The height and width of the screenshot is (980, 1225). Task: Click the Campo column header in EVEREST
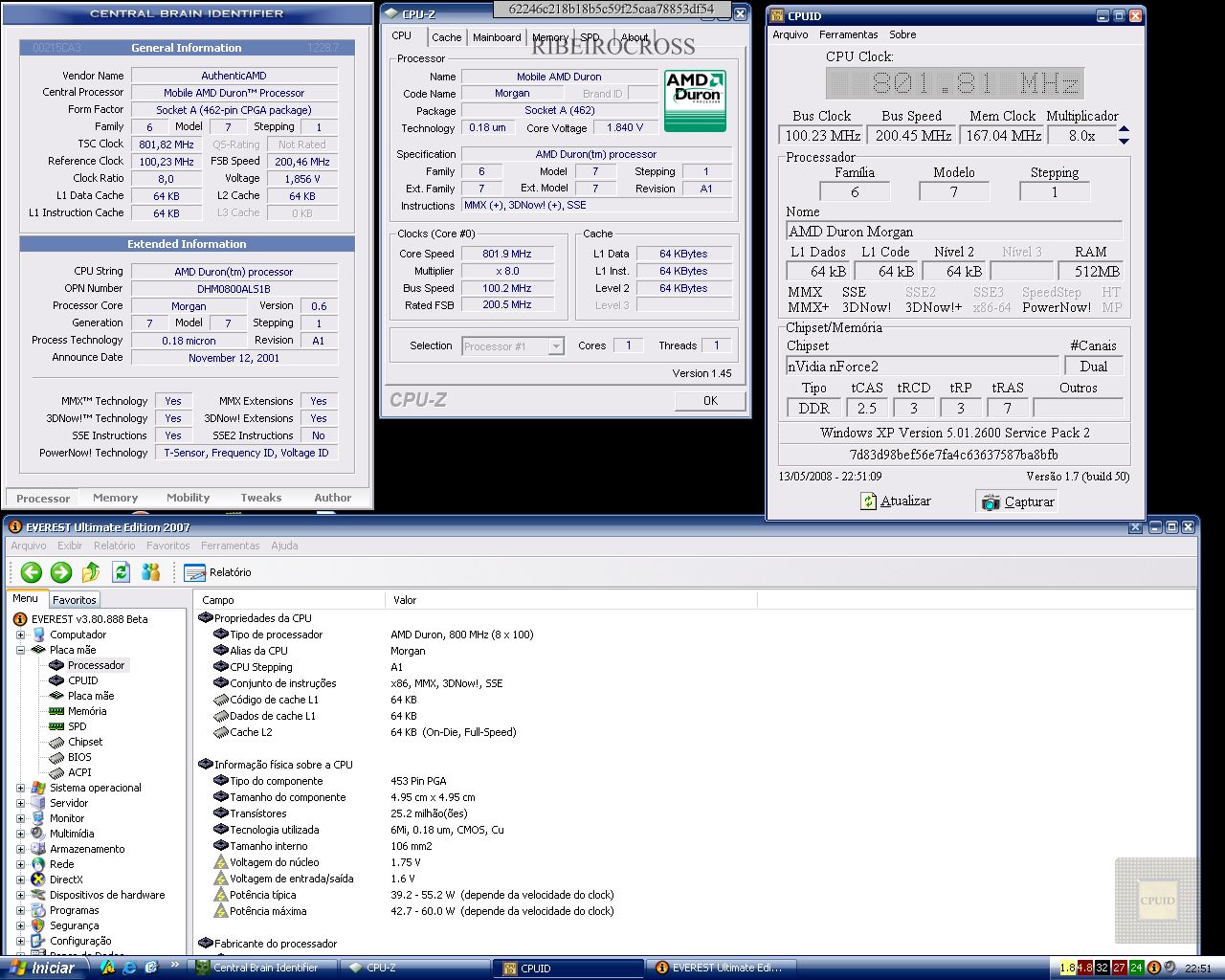point(290,600)
